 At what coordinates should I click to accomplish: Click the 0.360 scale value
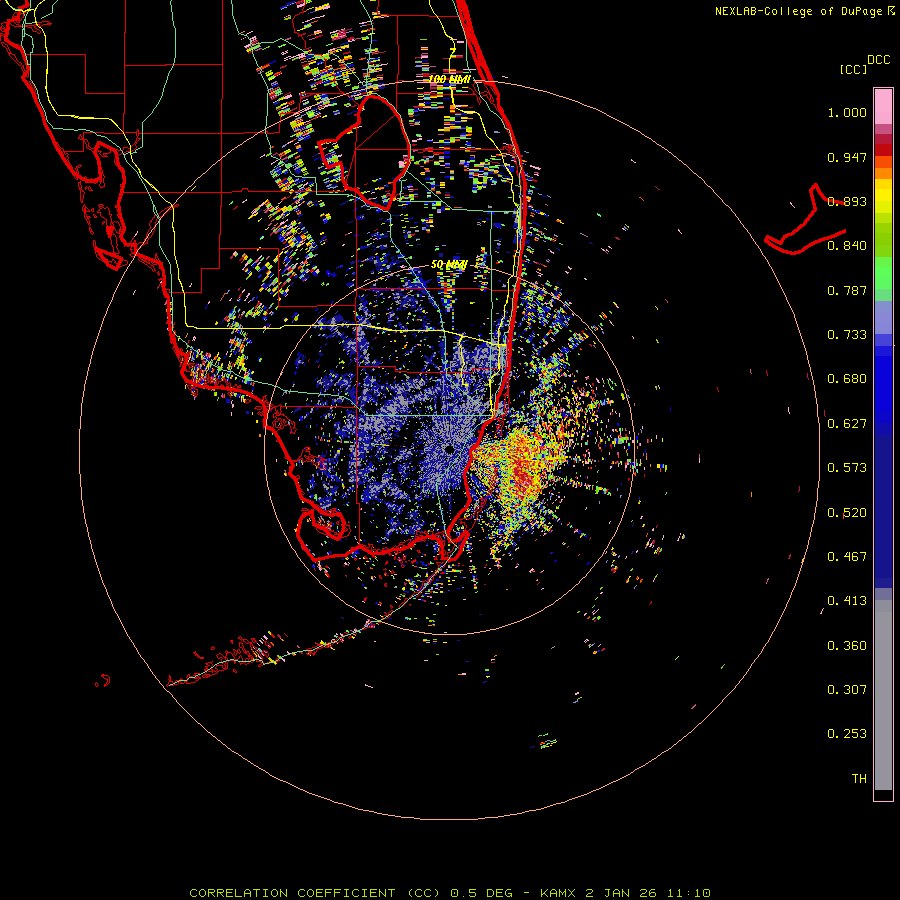tap(847, 646)
